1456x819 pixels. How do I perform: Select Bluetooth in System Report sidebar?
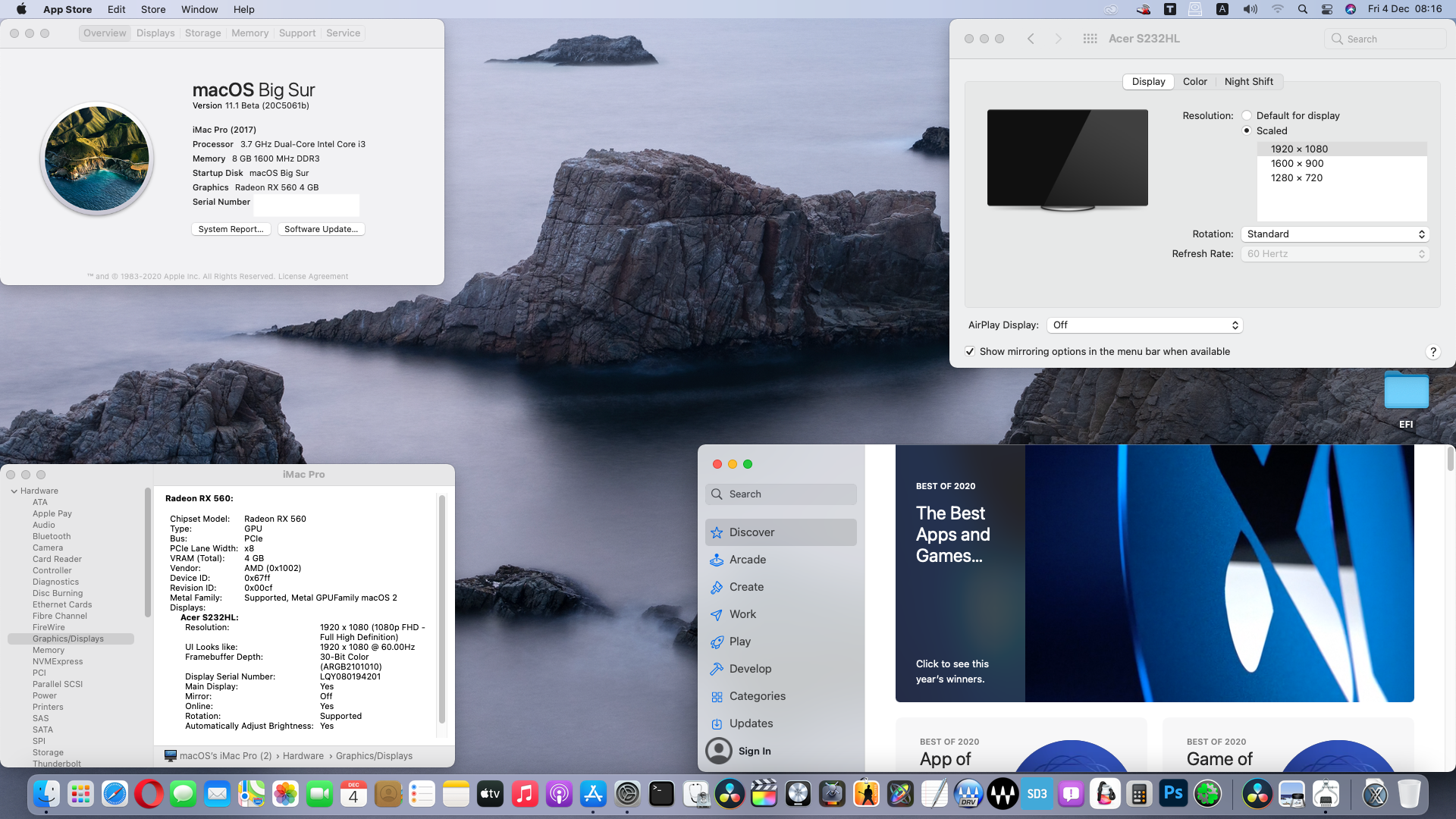coord(52,537)
